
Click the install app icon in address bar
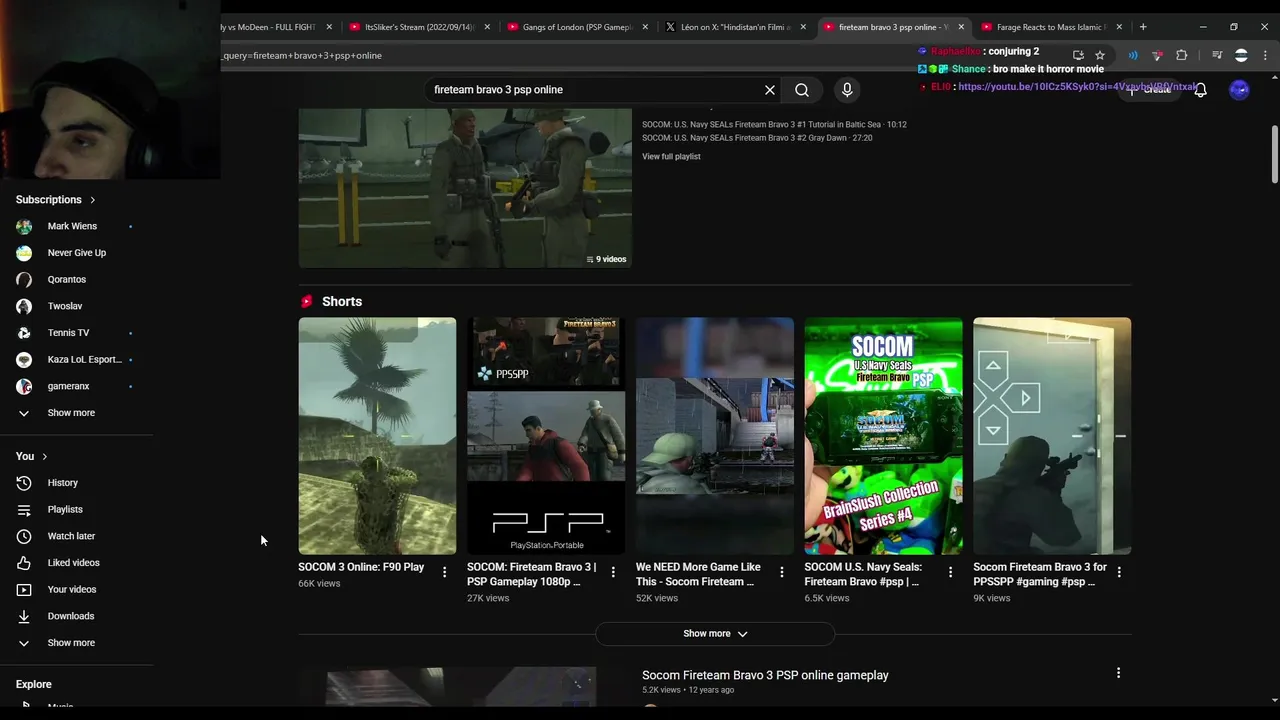[x=1078, y=55]
